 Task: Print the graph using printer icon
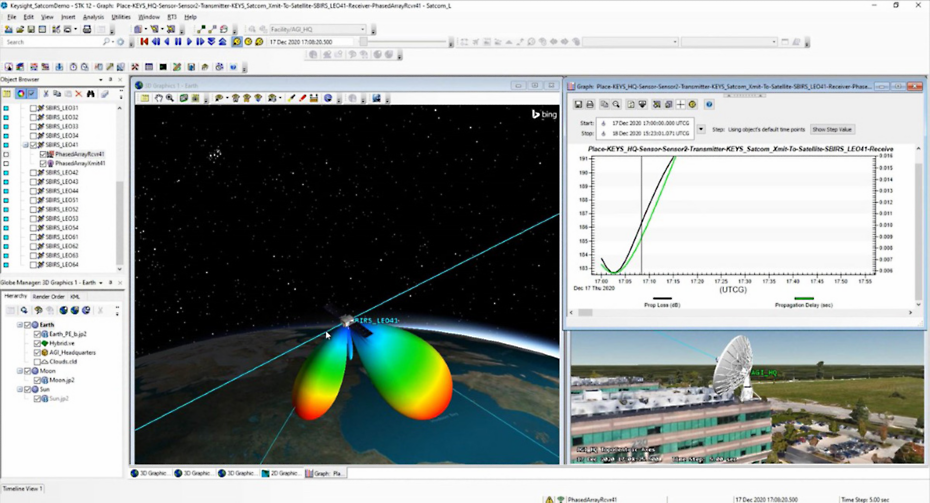pyautogui.click(x=590, y=104)
